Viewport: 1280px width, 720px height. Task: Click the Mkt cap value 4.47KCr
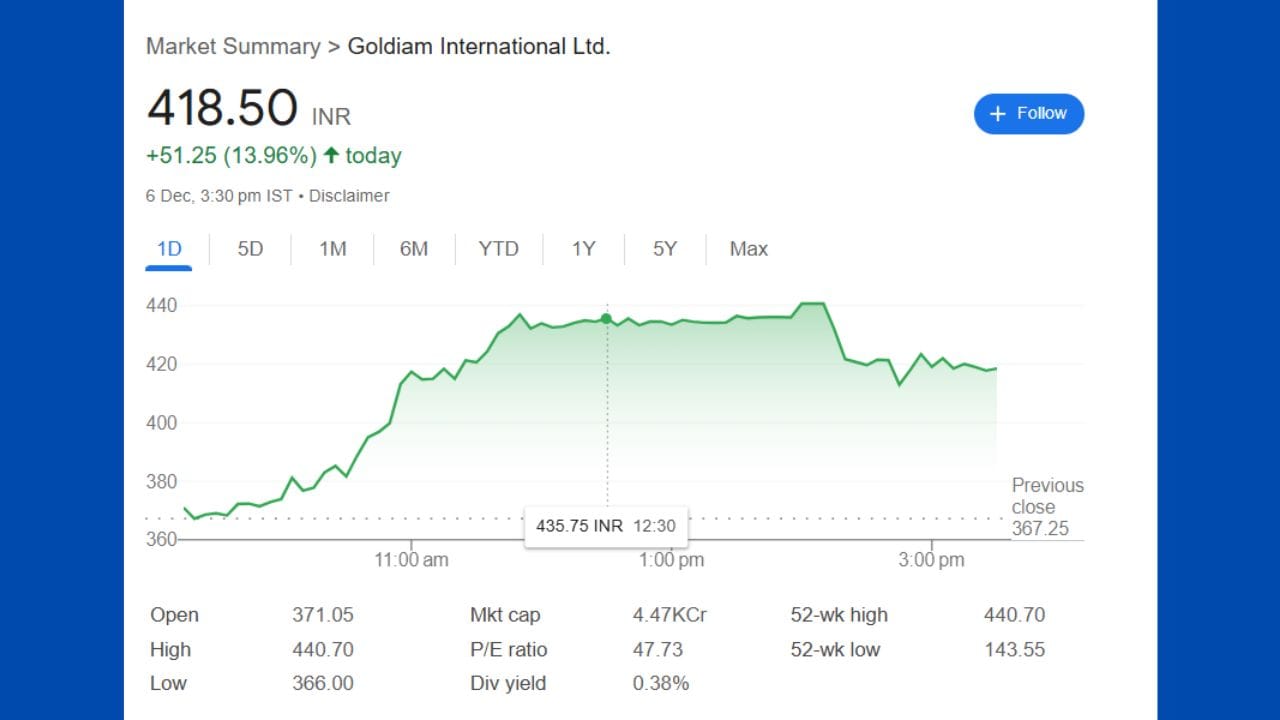(x=669, y=615)
